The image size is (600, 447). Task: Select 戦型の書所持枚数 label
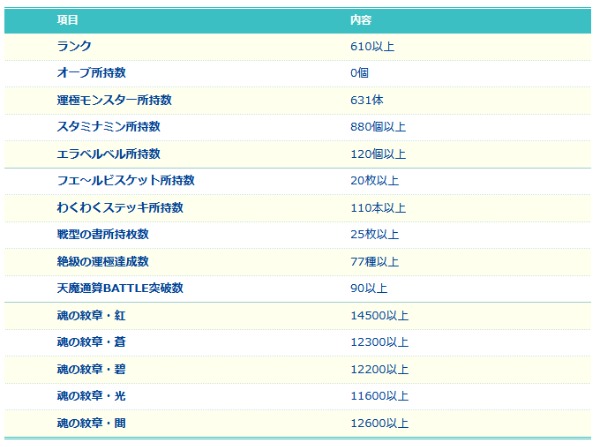click(103, 234)
